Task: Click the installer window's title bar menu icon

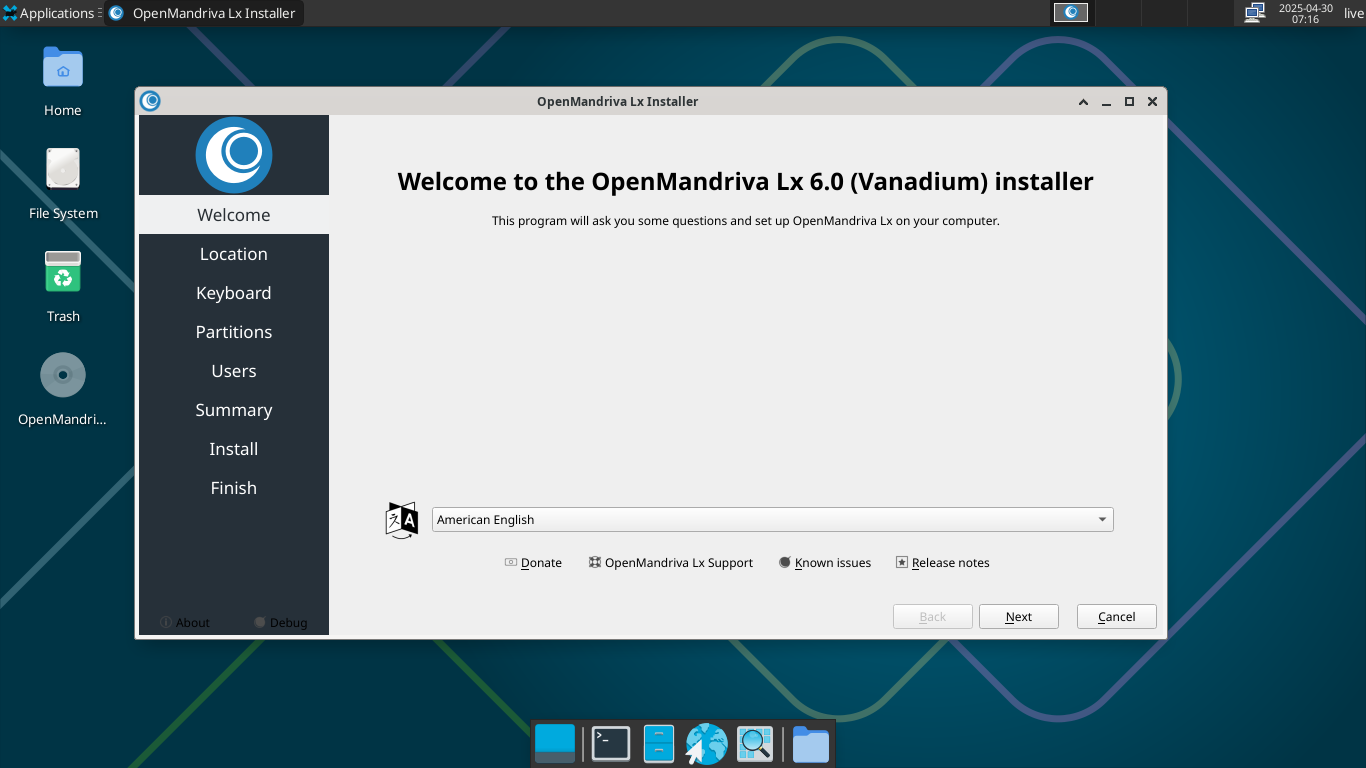Action: [x=150, y=101]
